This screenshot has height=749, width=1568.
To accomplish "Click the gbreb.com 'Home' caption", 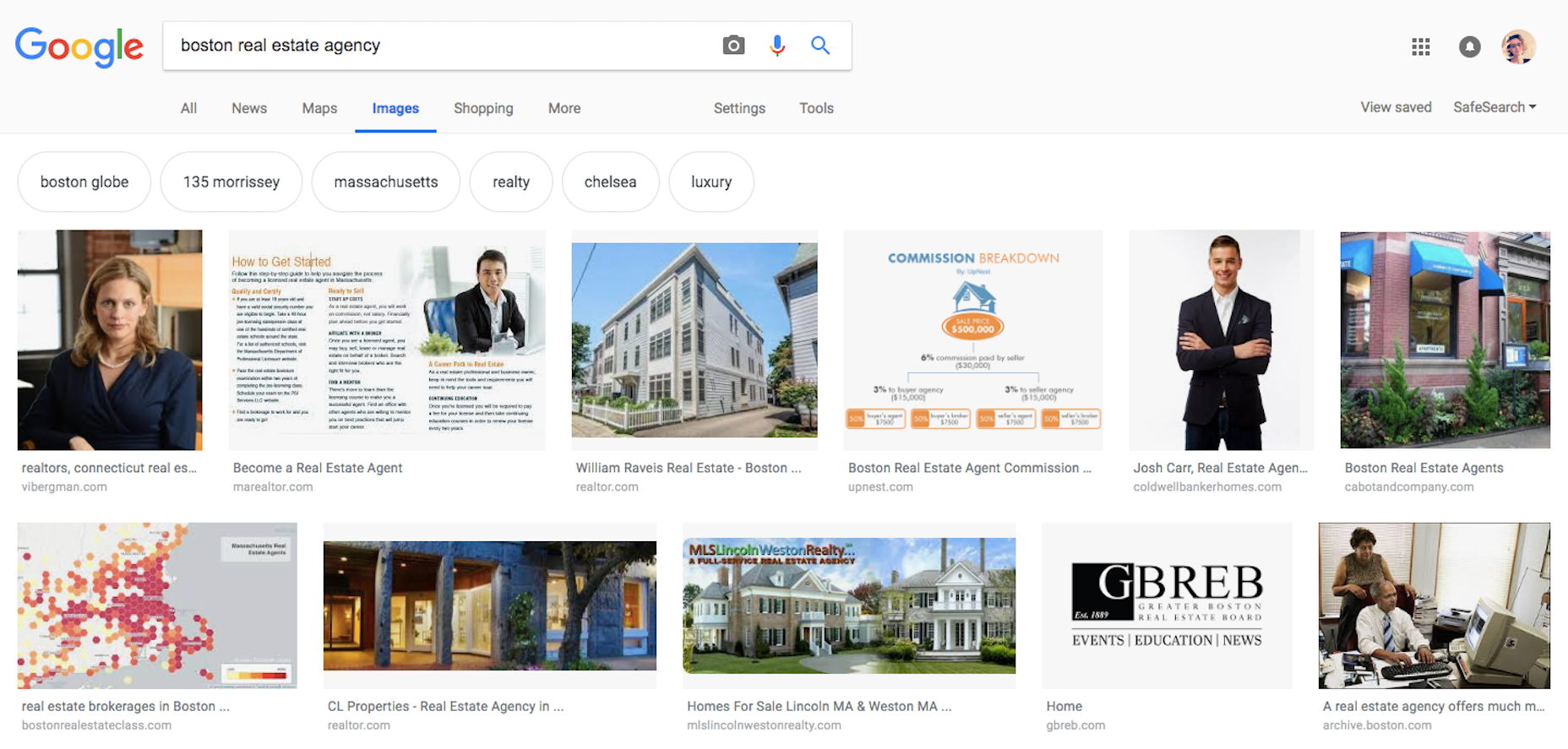I will (1064, 706).
